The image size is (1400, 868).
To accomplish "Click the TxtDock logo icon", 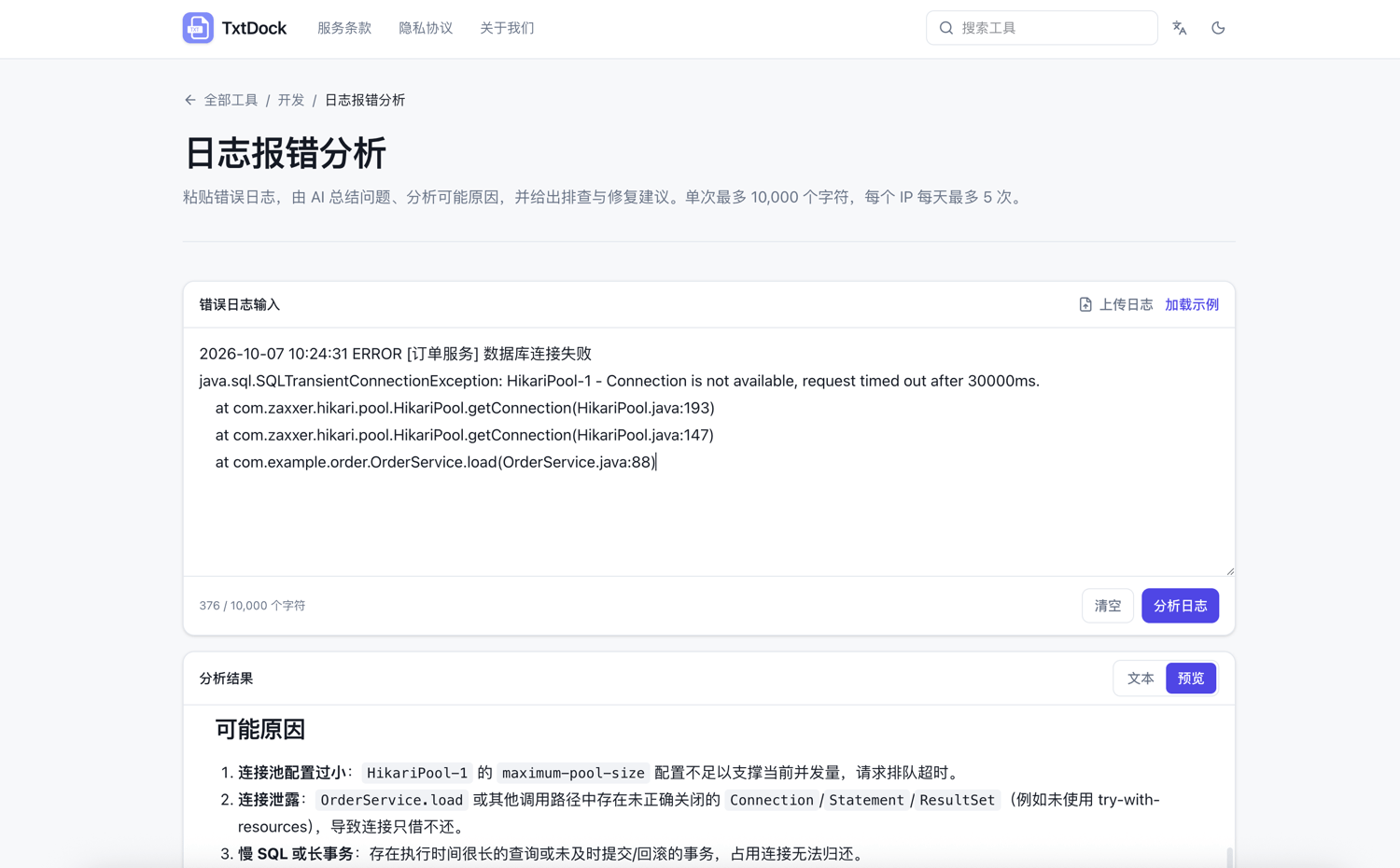I will 198,28.
